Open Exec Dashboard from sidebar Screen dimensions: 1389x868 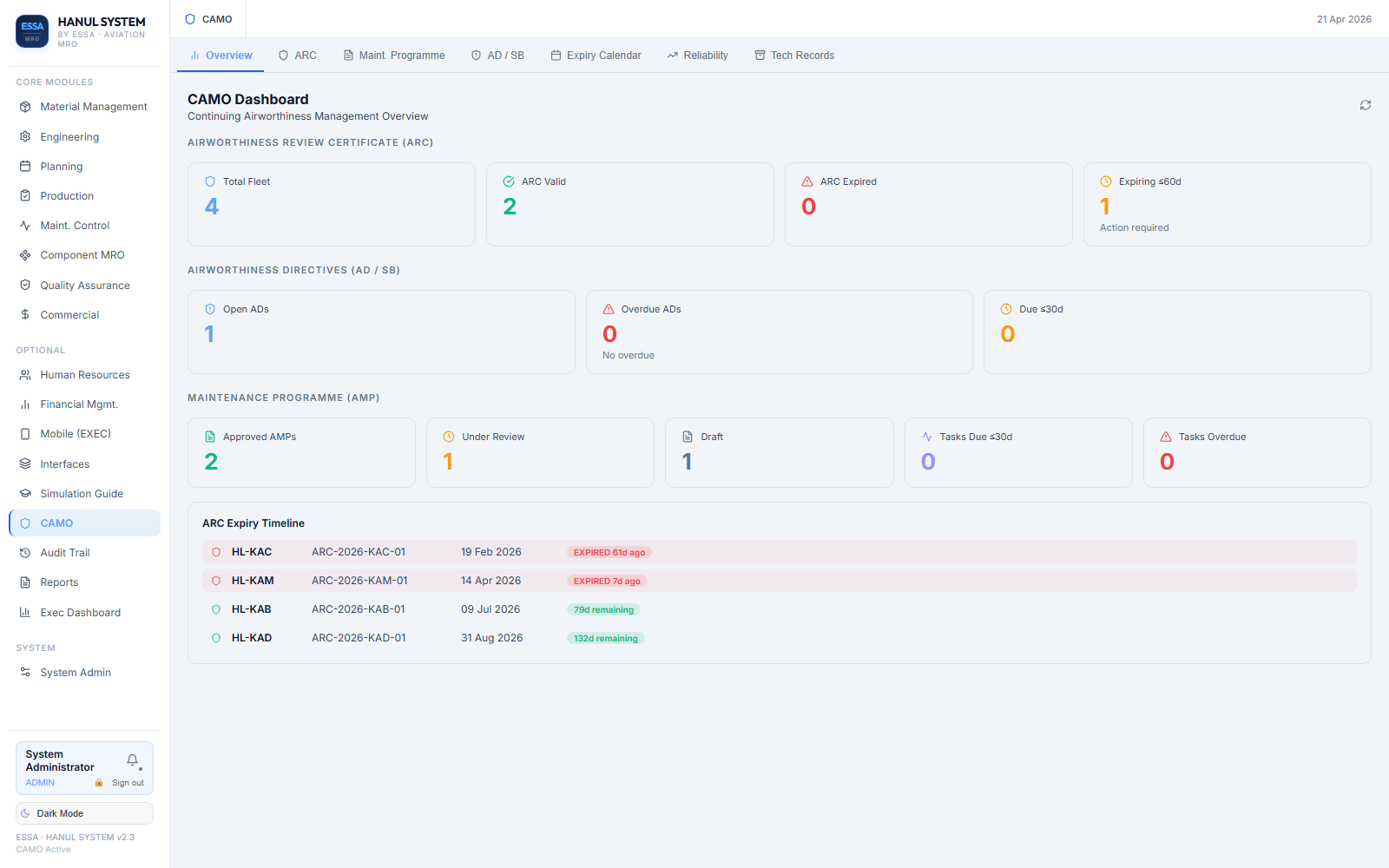tap(80, 613)
